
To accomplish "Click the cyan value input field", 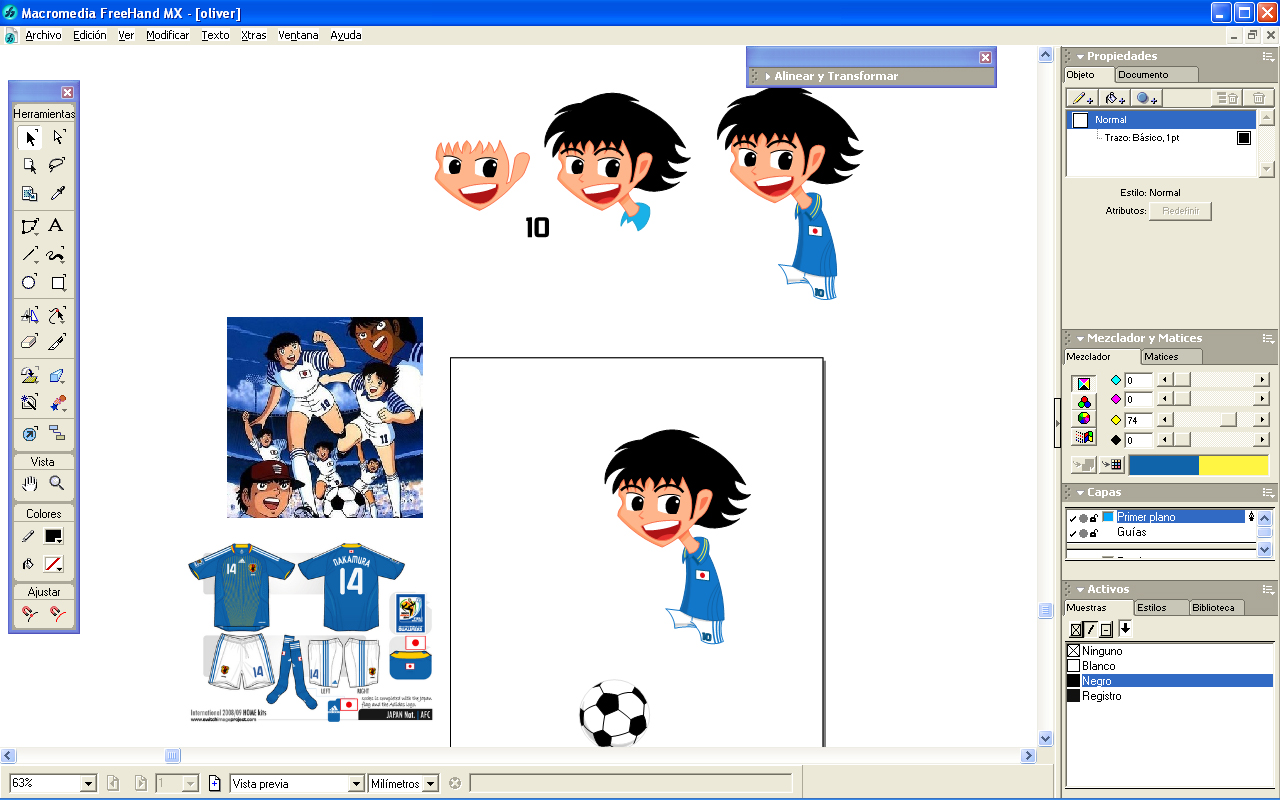I will (1138, 380).
